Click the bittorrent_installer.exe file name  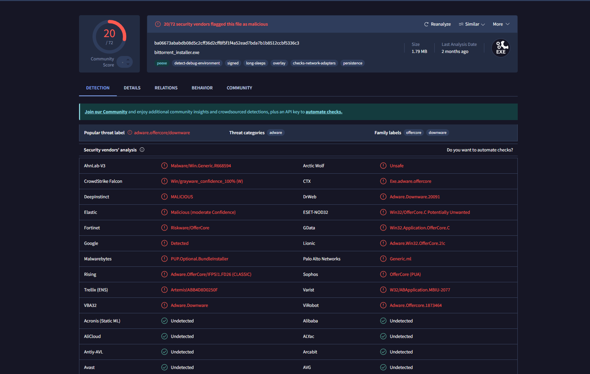coord(176,52)
